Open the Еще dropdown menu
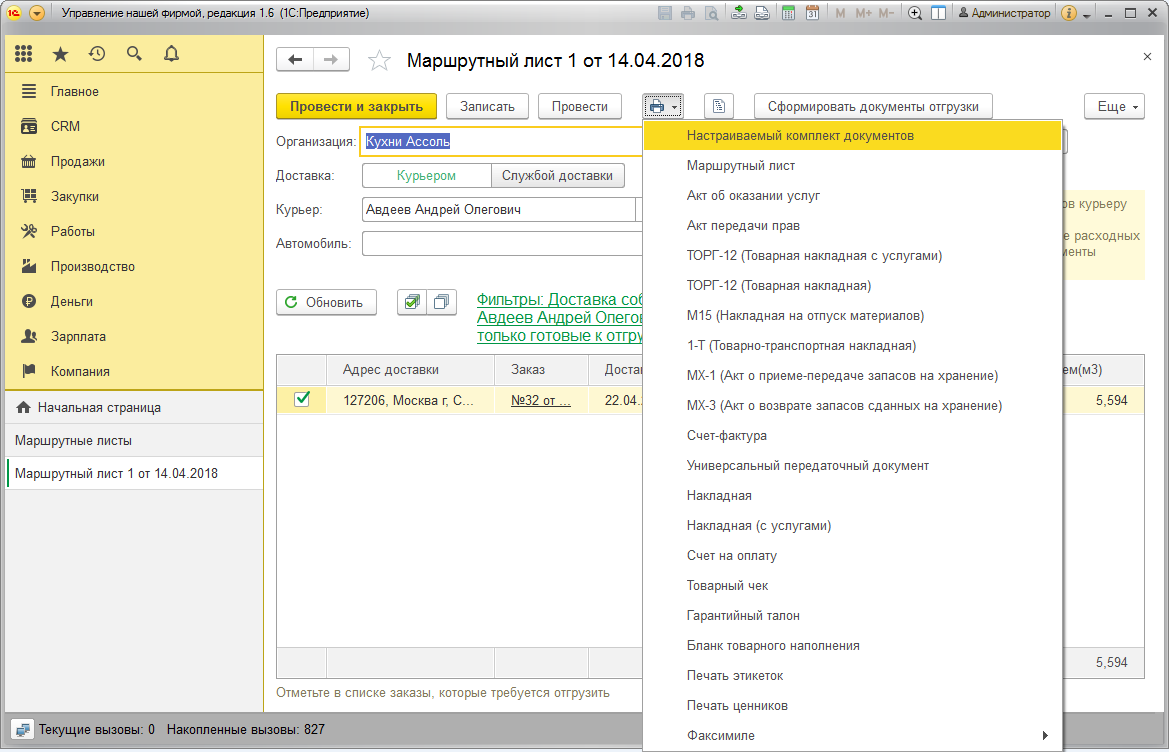1169x752 pixels. pyautogui.click(x=1114, y=107)
